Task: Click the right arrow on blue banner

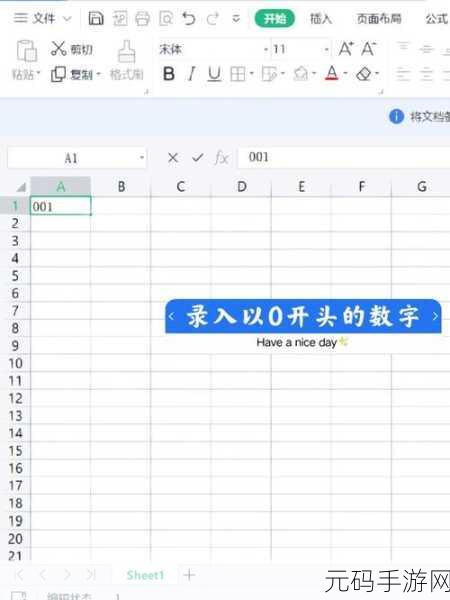Action: [435, 316]
